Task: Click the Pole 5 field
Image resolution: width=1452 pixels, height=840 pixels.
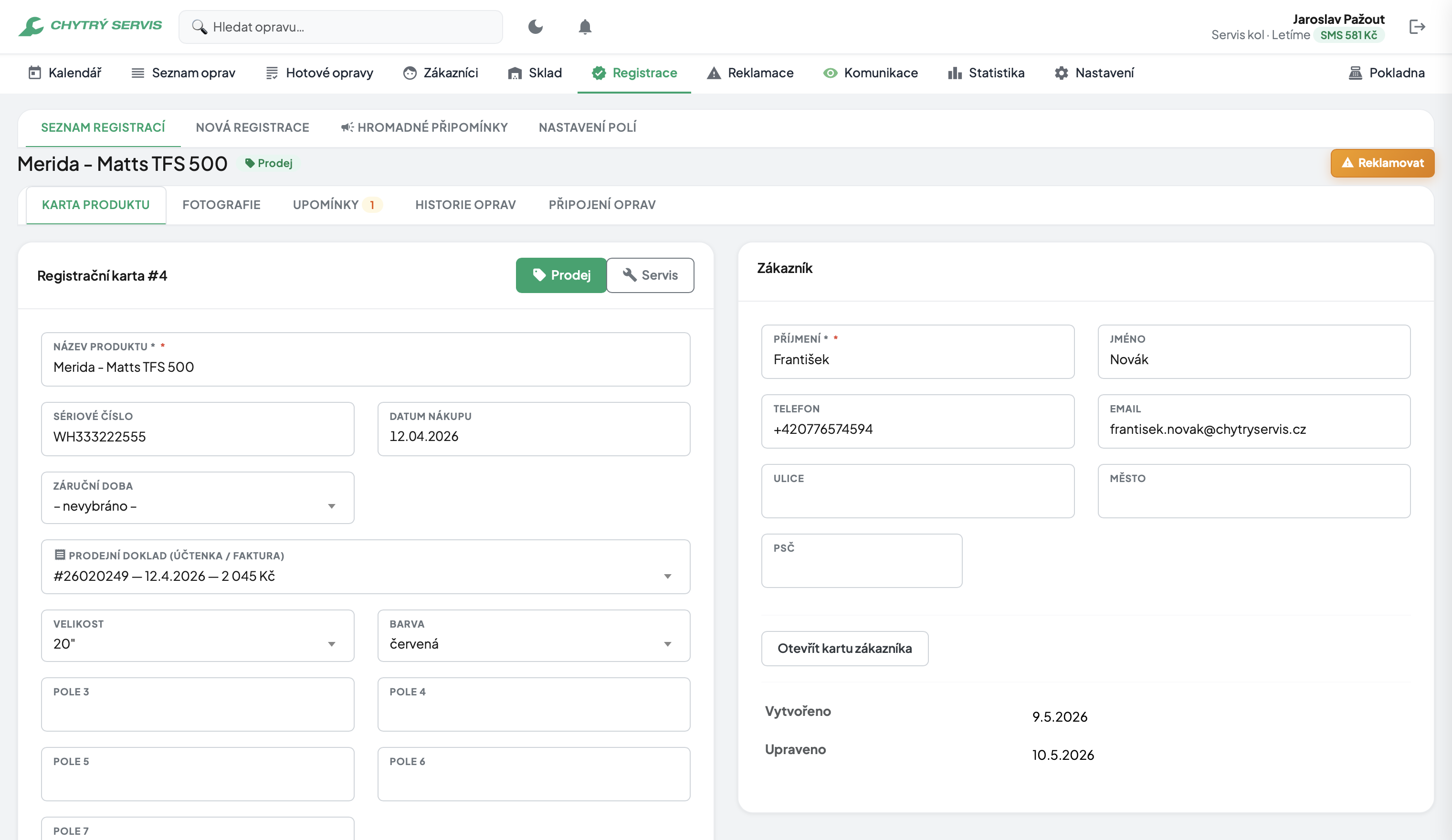Action: (x=198, y=774)
